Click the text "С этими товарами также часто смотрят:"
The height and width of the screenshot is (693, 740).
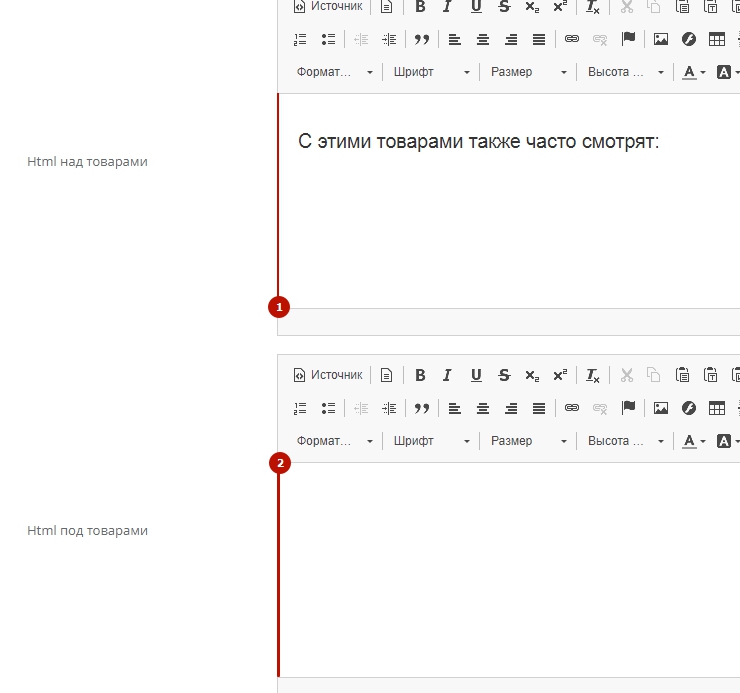coord(478,141)
